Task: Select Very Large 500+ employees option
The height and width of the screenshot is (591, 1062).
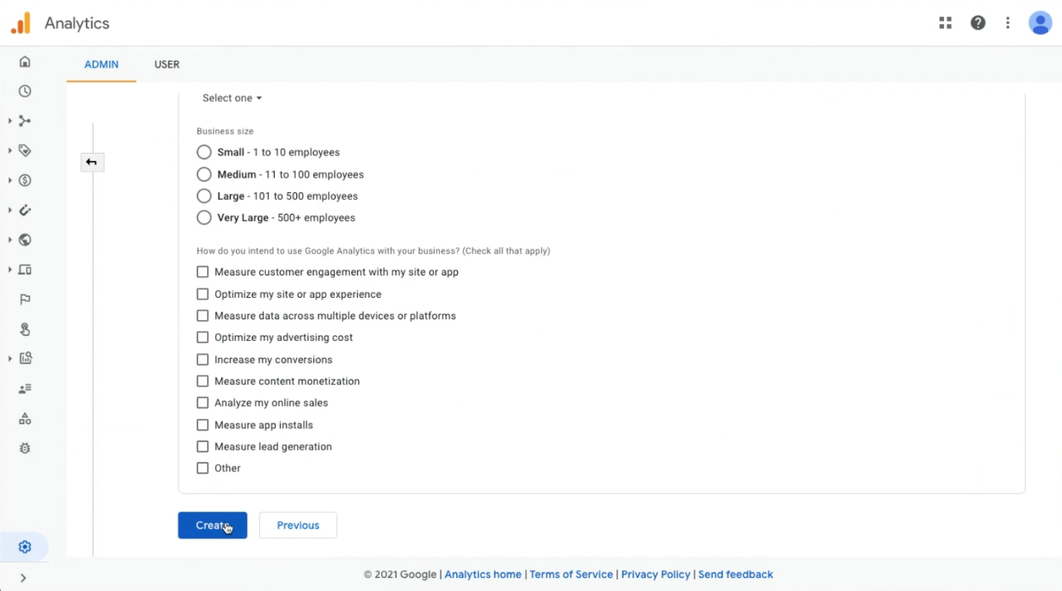Action: pyautogui.click(x=204, y=217)
